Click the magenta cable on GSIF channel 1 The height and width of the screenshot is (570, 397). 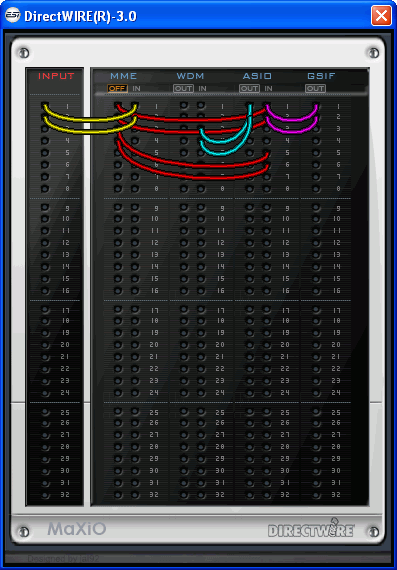(x=292, y=116)
